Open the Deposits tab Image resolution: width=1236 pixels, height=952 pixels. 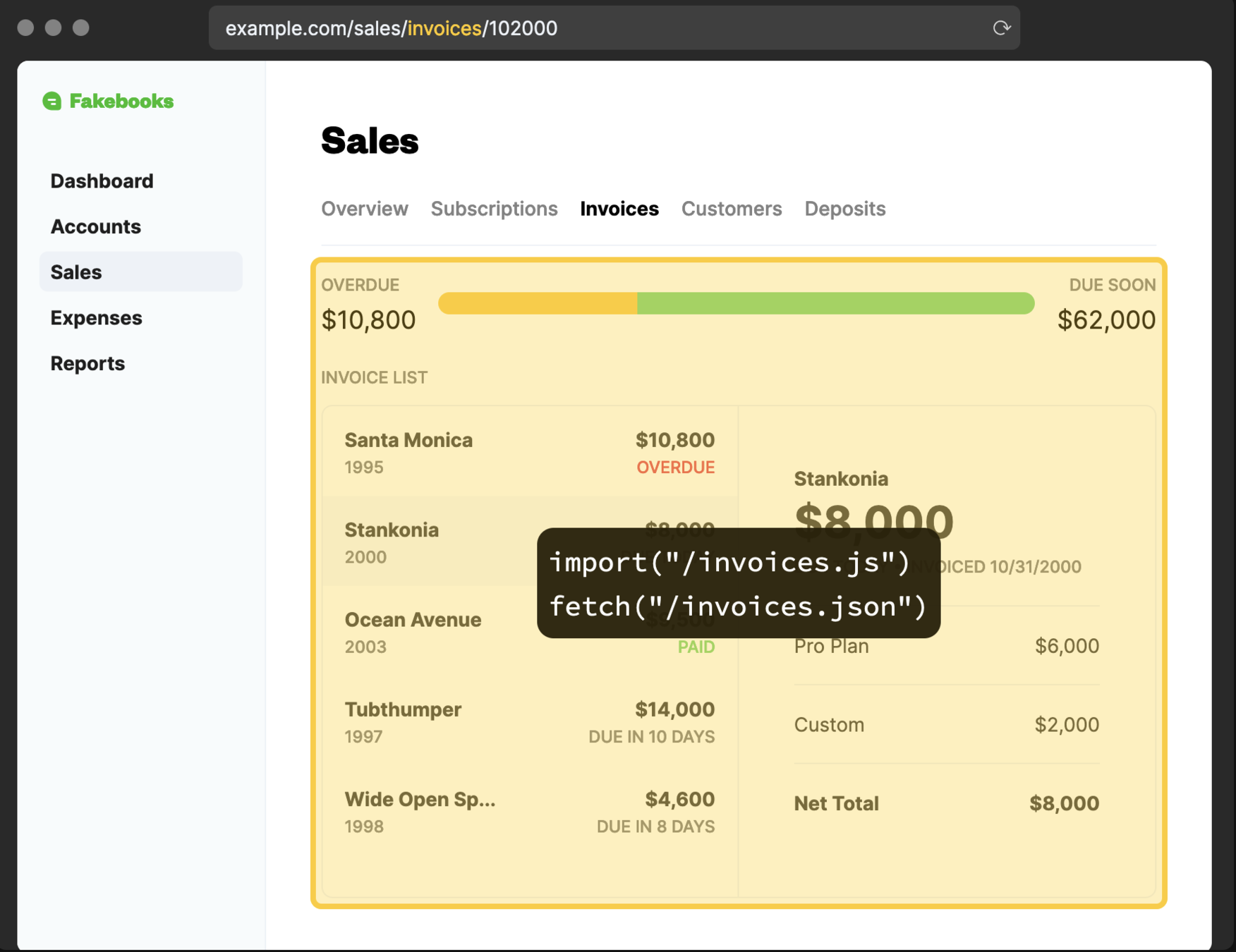coord(845,209)
